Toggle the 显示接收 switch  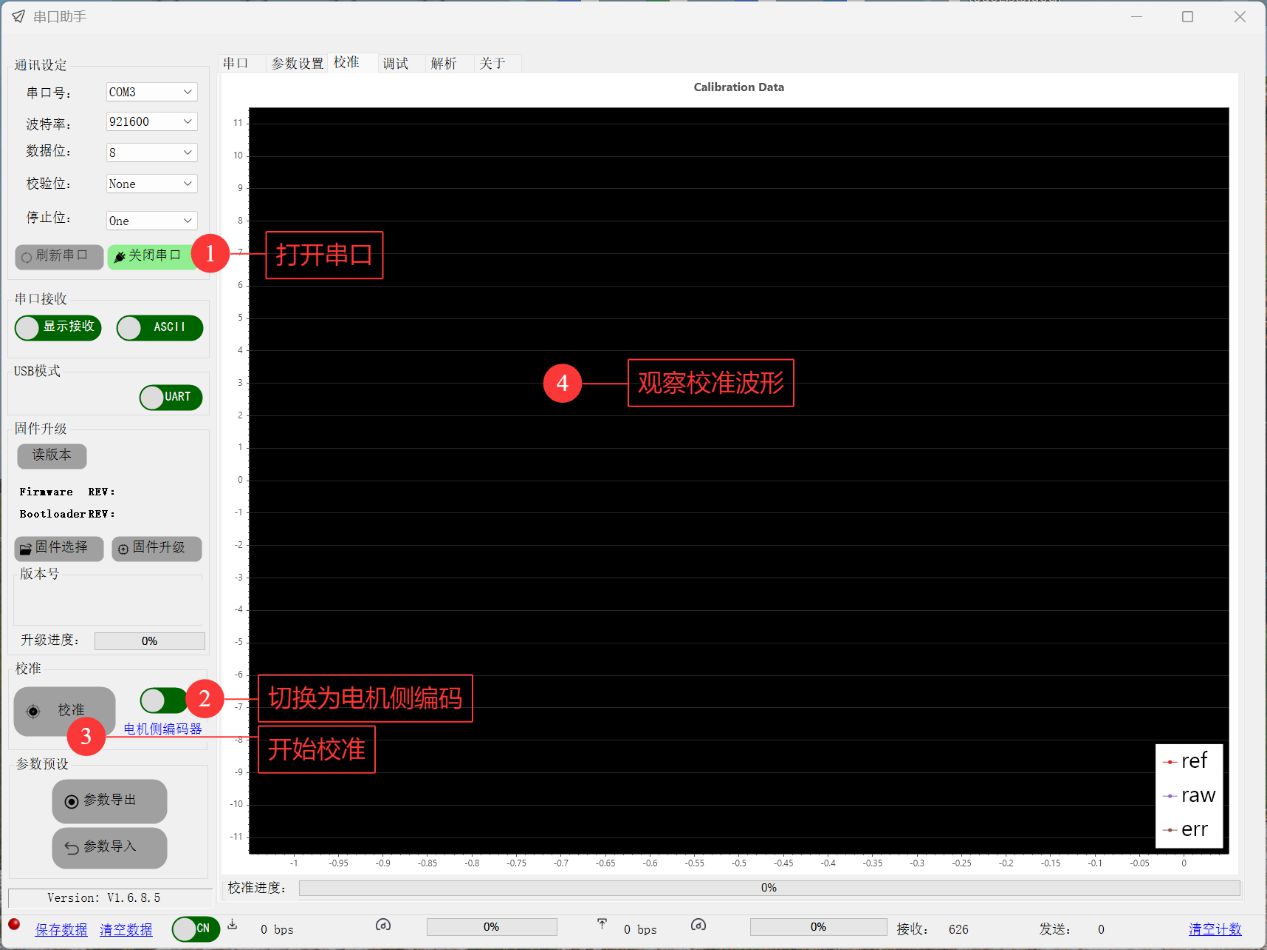tap(58, 327)
